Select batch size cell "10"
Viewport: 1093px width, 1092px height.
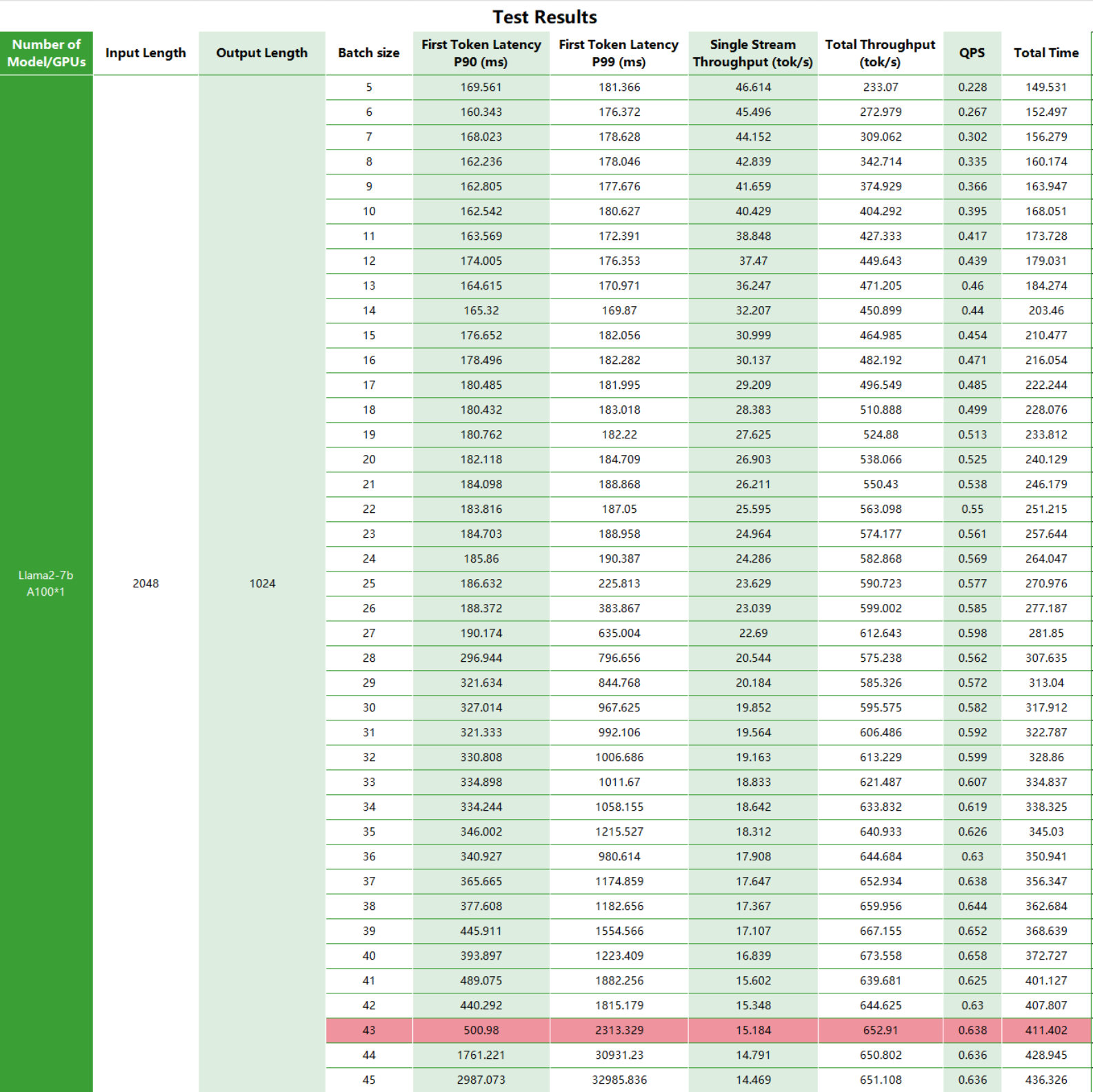point(369,212)
